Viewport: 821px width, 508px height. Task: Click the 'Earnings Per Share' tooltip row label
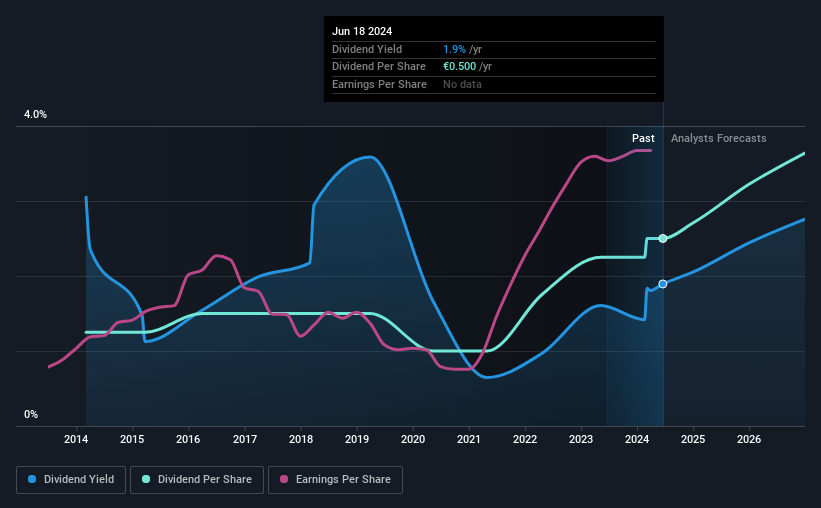pos(379,84)
